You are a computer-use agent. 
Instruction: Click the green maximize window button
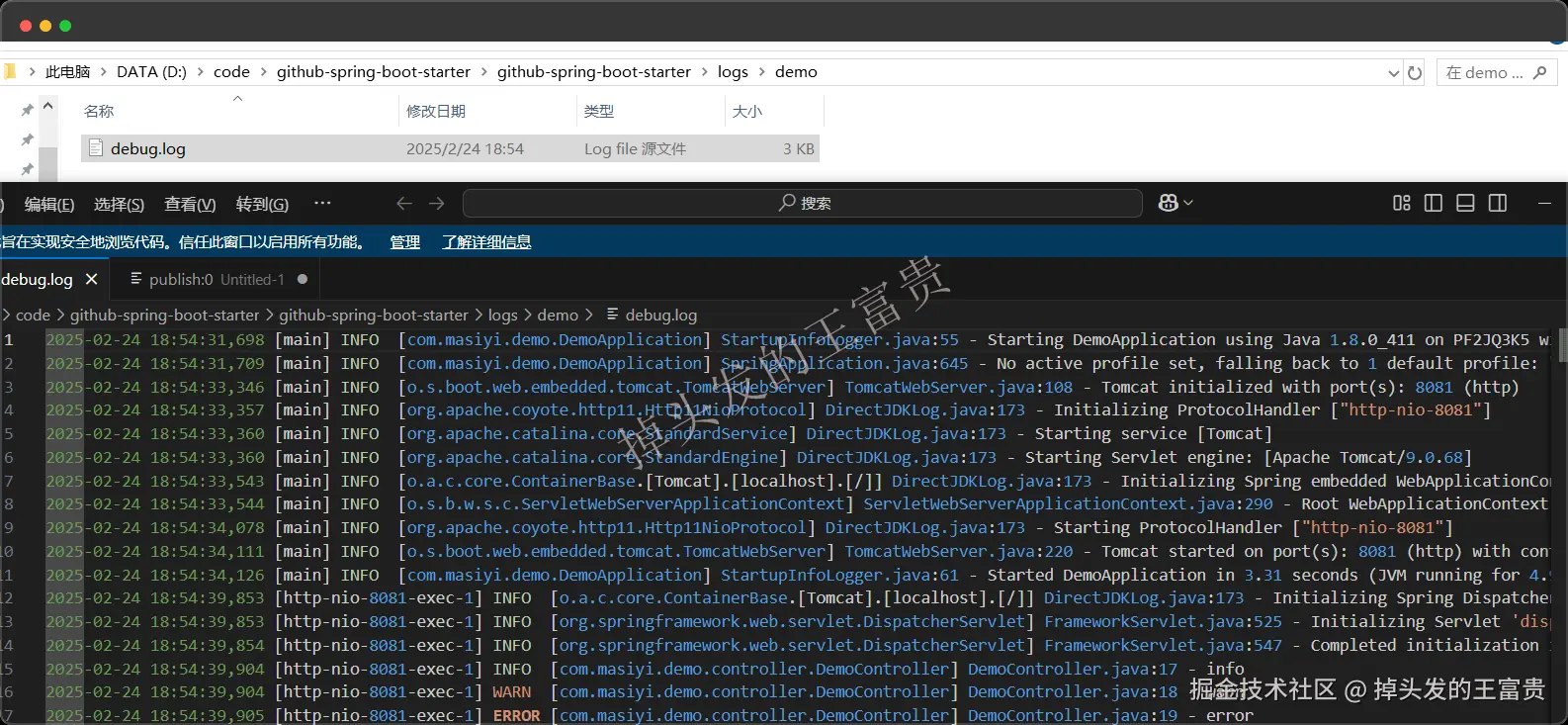pos(65,26)
